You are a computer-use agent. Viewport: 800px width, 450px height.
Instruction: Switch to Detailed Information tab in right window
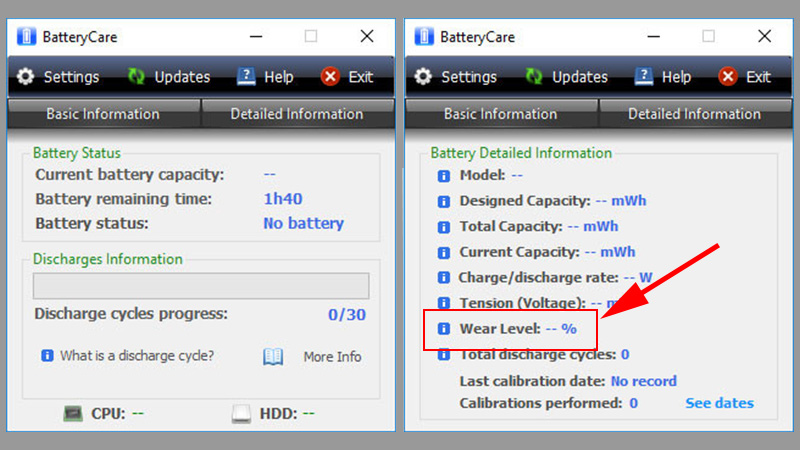[x=695, y=113]
